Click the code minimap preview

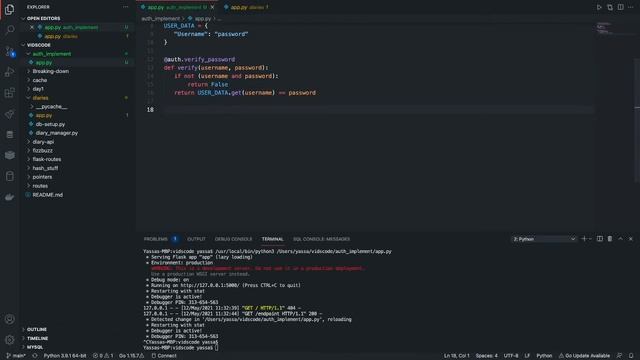click(604, 28)
